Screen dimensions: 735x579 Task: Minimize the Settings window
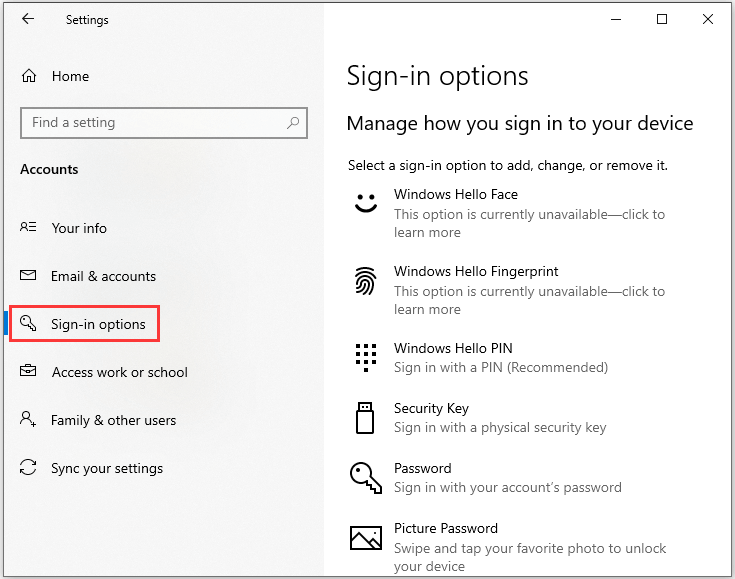click(616, 19)
